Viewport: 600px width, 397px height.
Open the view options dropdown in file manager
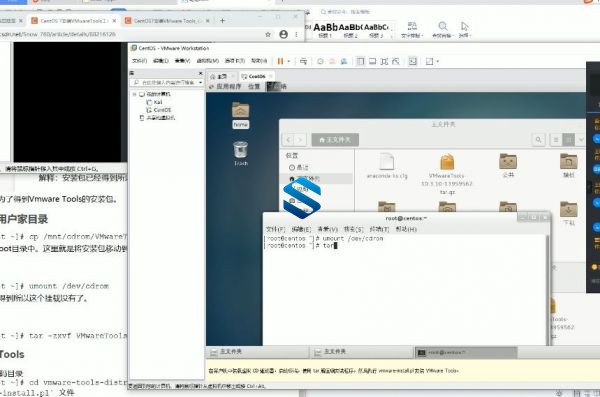(581, 140)
